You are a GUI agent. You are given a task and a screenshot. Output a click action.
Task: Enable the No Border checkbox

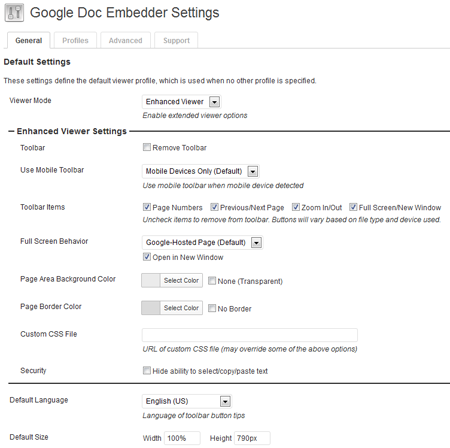click(x=212, y=308)
